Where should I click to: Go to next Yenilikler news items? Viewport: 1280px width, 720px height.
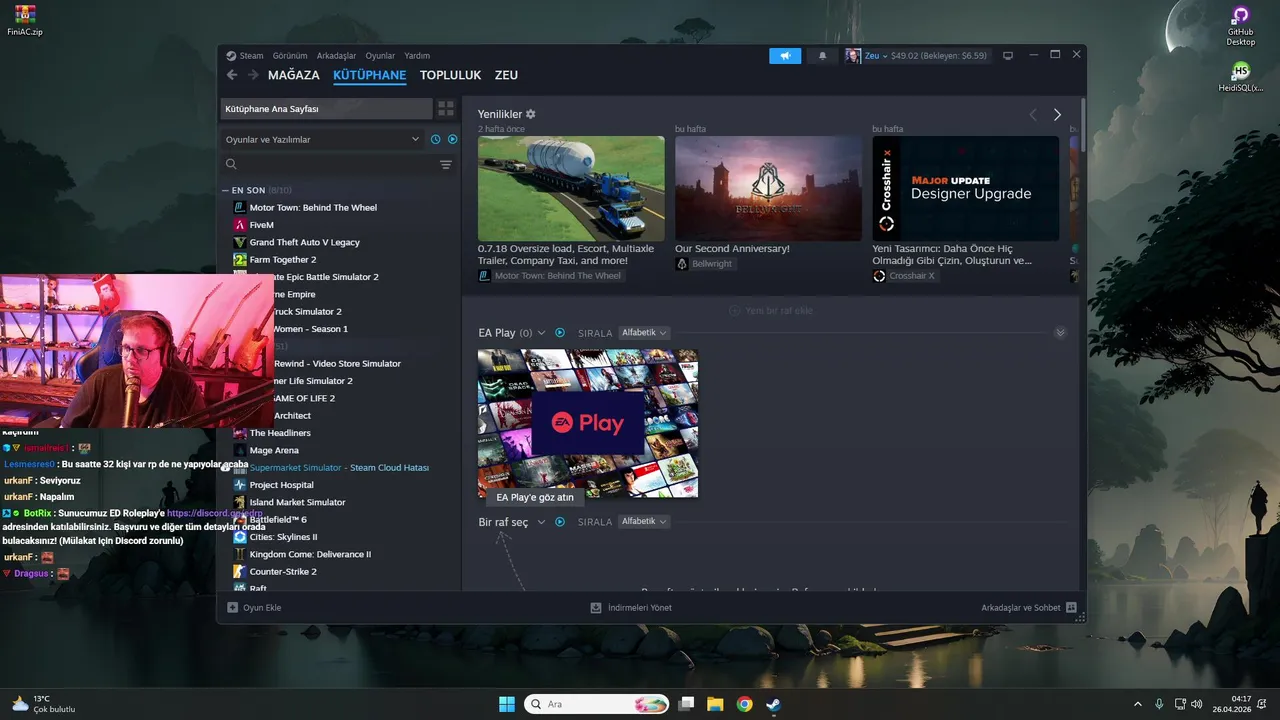(x=1057, y=115)
